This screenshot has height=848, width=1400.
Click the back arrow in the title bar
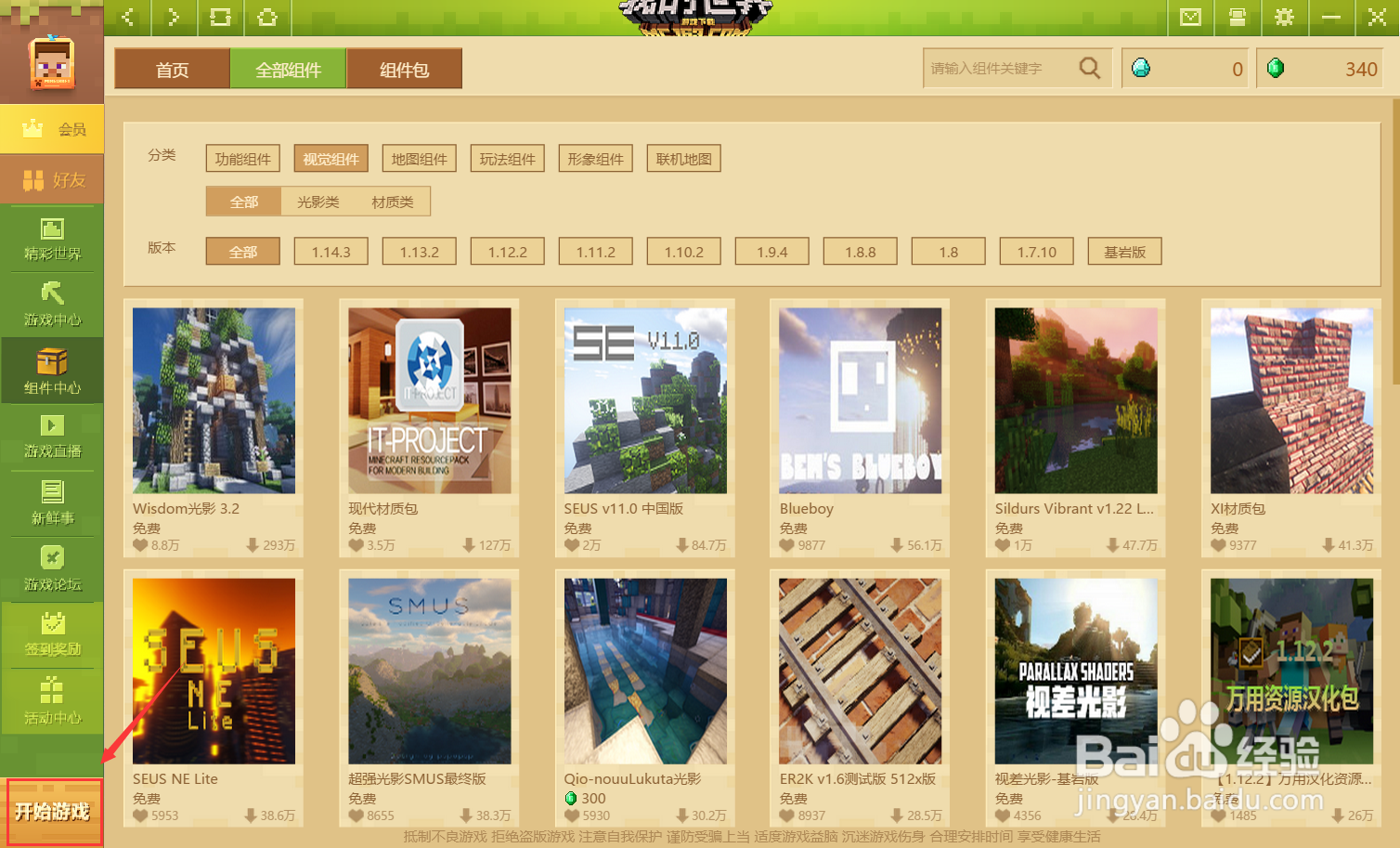[128, 17]
